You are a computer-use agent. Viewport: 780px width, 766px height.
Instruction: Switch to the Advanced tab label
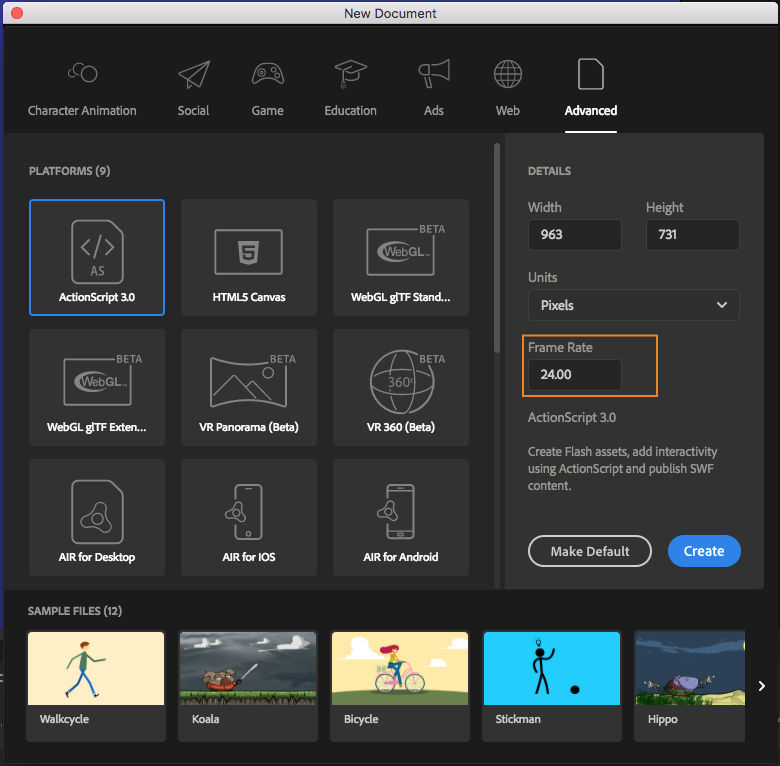[590, 110]
